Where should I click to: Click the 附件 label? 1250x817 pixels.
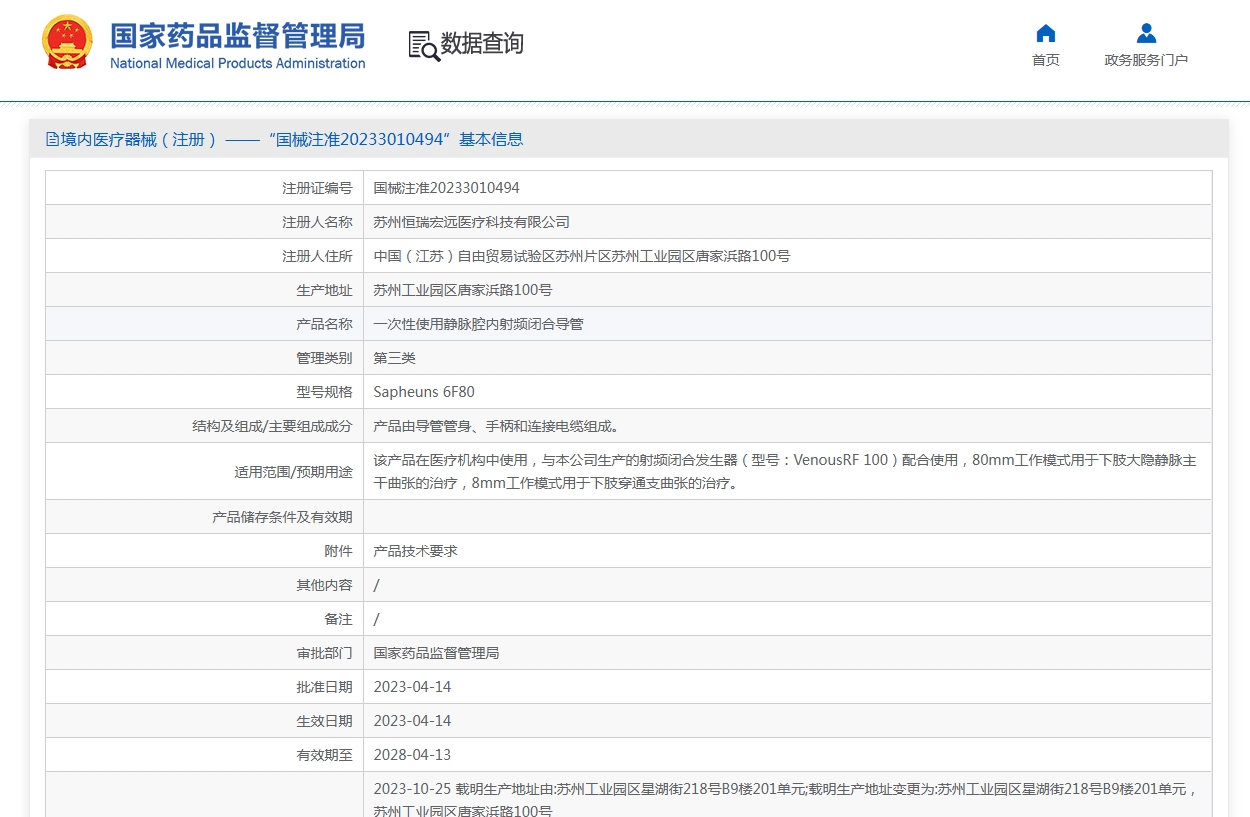click(338, 551)
